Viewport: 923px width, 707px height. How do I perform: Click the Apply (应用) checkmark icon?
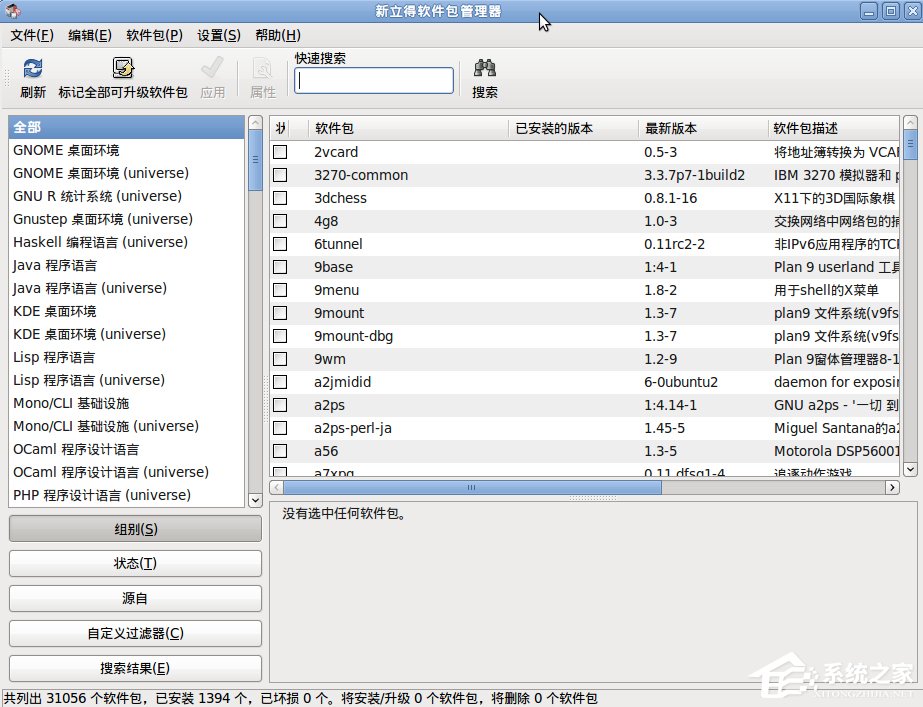(x=212, y=69)
